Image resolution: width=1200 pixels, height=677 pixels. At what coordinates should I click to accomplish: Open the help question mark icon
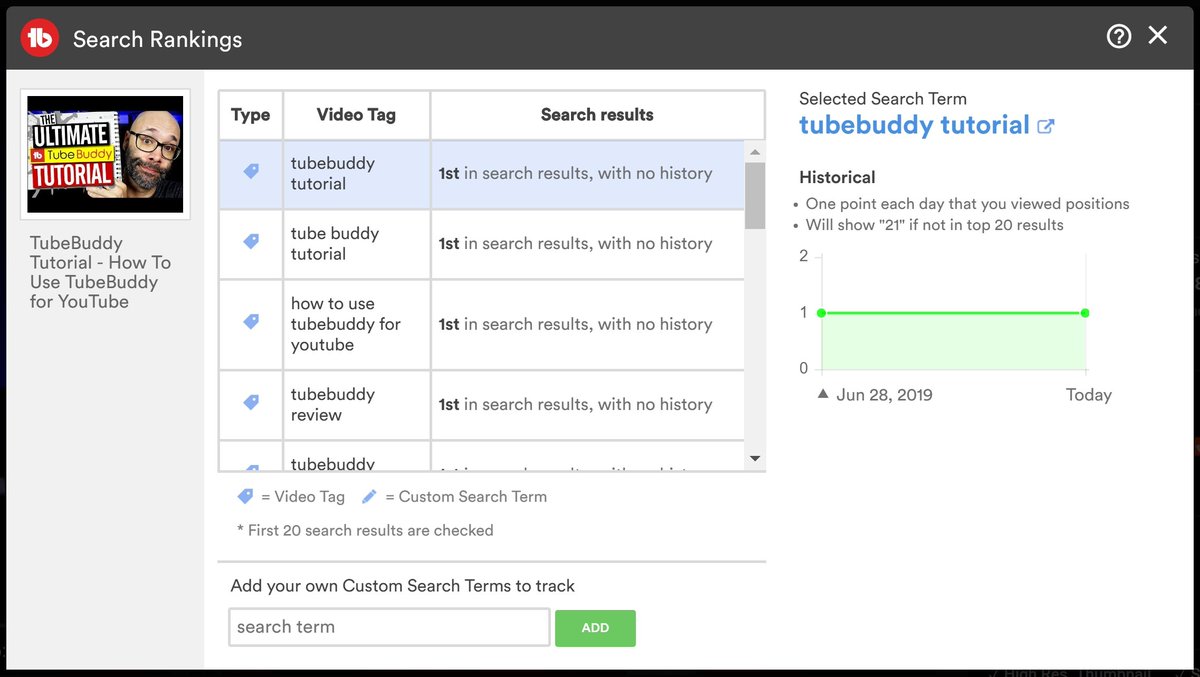point(1119,36)
